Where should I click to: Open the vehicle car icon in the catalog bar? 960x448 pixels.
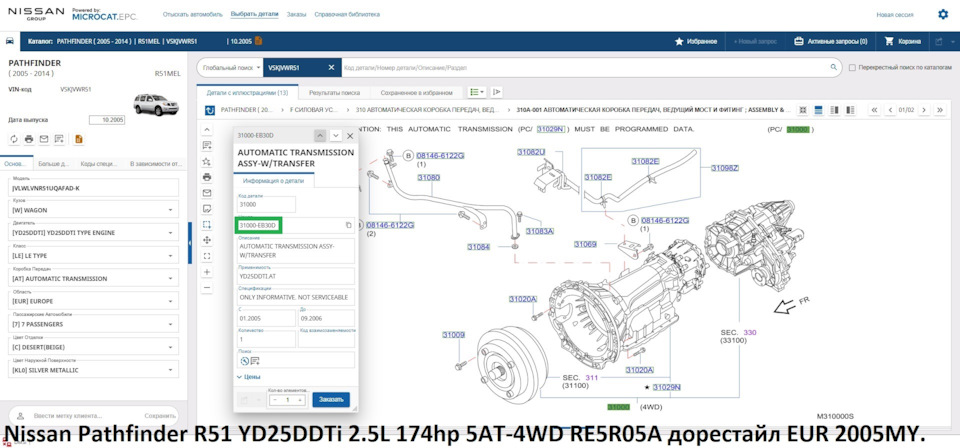[x=9, y=41]
